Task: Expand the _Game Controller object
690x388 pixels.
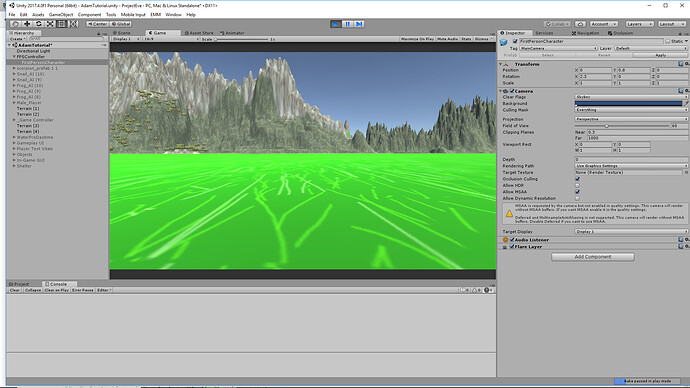Action: tap(14, 120)
